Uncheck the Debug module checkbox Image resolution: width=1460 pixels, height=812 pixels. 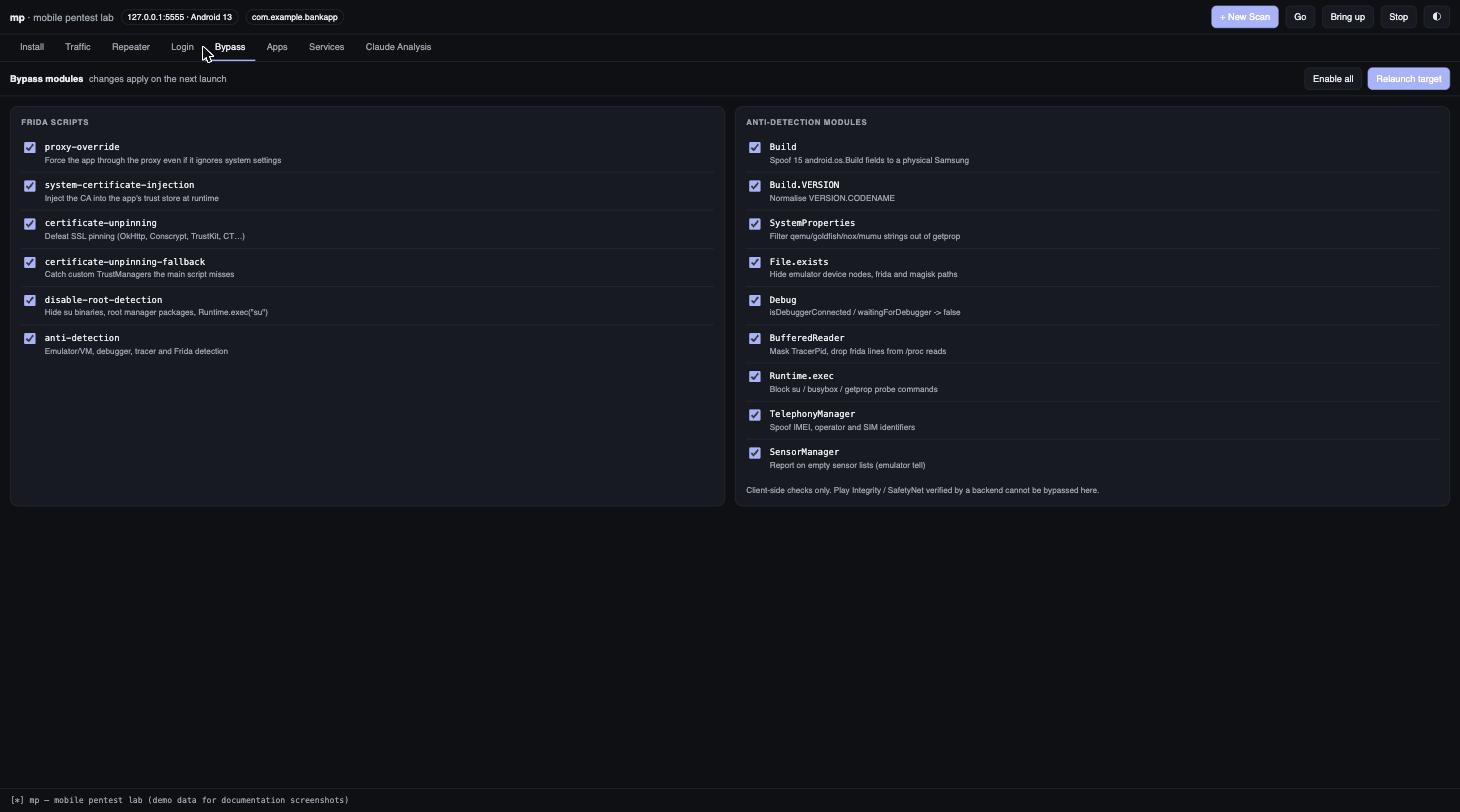point(755,300)
